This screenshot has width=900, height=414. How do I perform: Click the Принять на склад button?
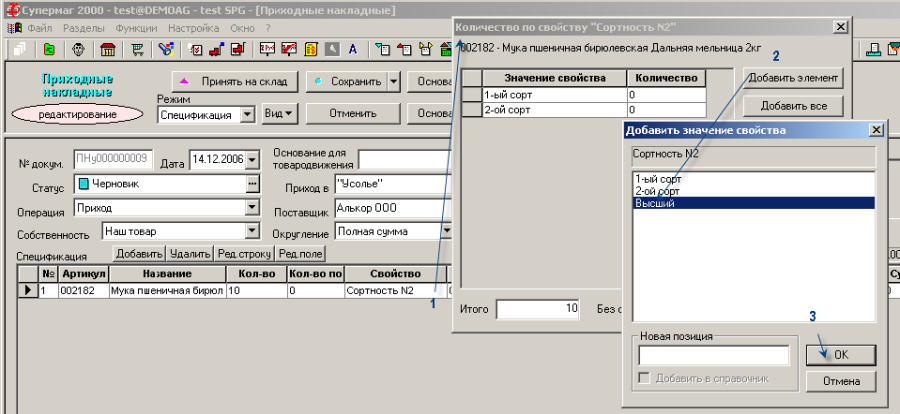[x=235, y=82]
